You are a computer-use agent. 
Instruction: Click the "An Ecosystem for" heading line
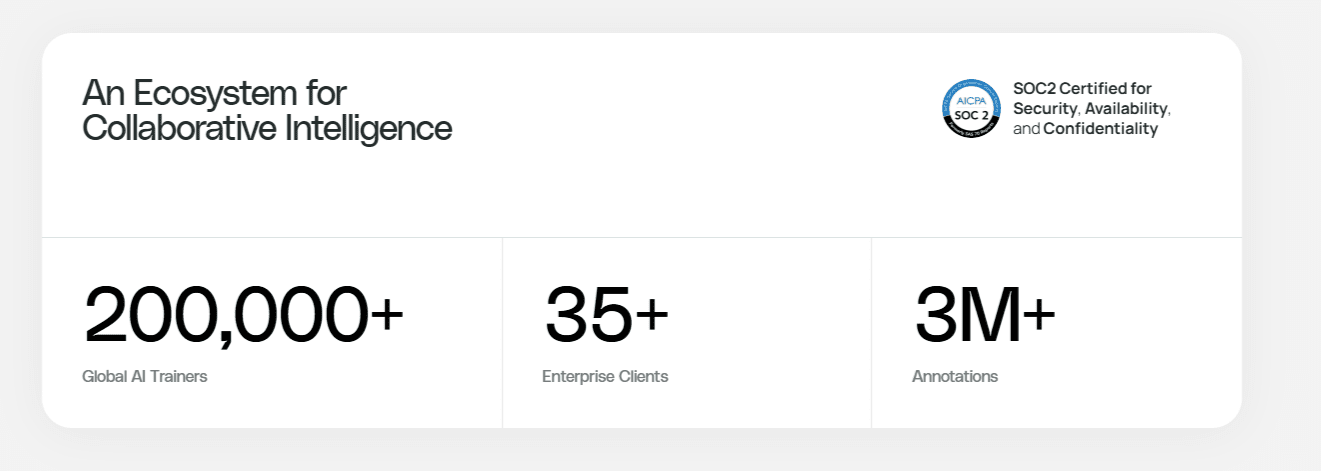(214, 93)
